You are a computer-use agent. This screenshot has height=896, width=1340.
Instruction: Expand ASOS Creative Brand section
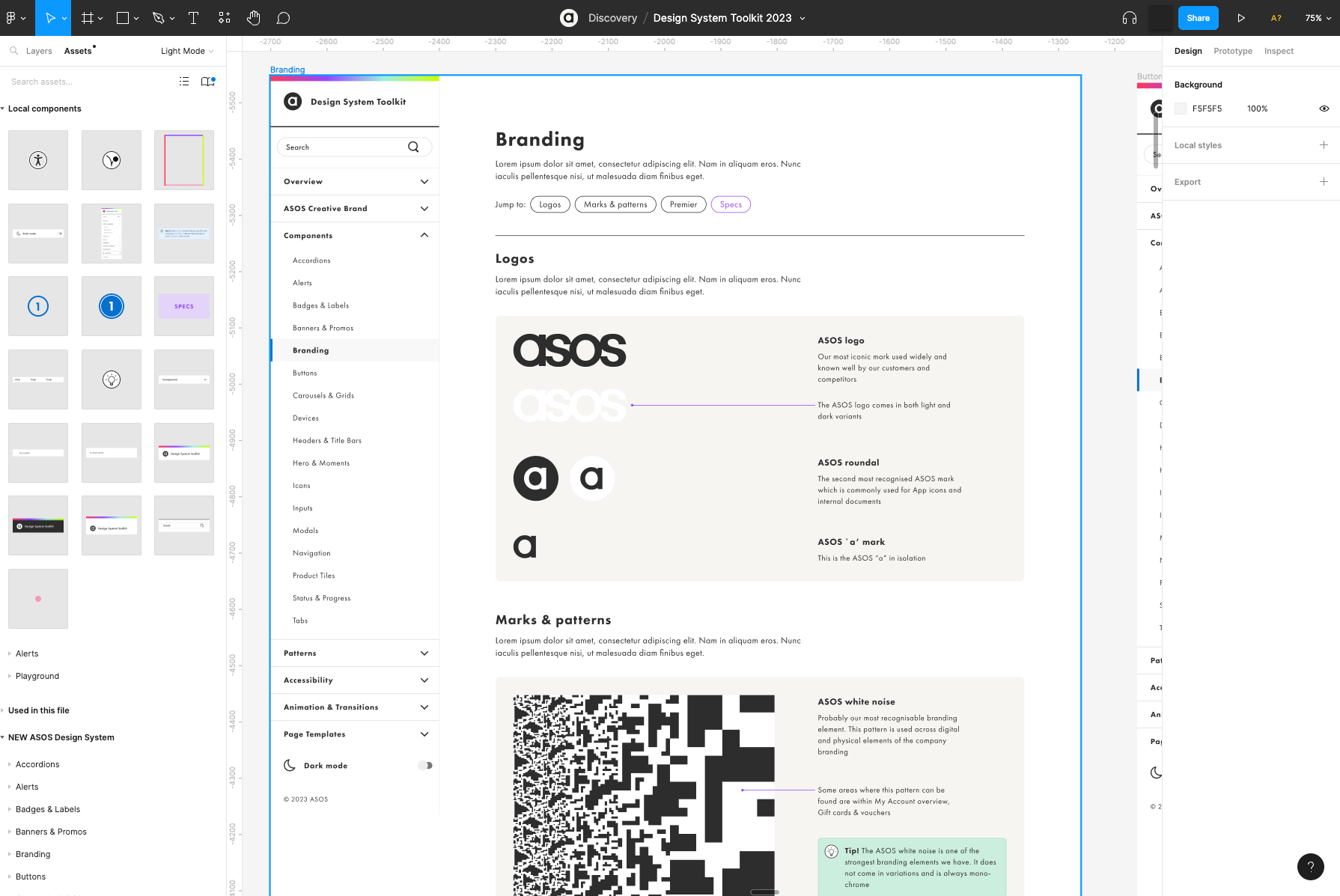click(x=424, y=209)
